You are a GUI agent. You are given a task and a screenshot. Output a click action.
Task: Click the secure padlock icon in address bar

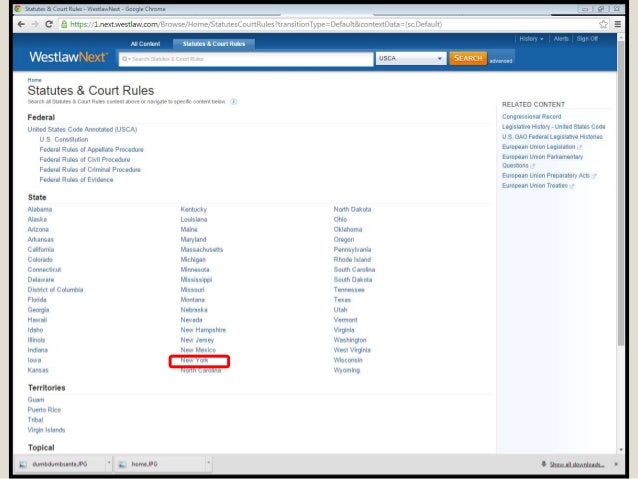click(x=64, y=24)
